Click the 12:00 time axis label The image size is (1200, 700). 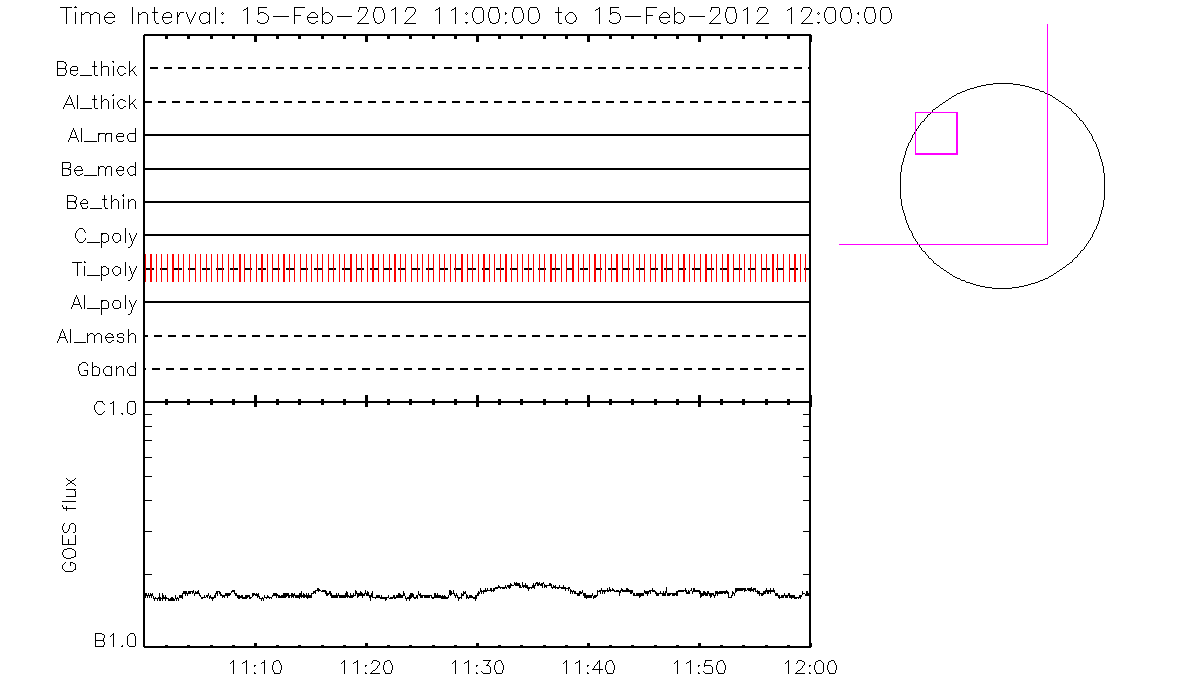tap(809, 667)
